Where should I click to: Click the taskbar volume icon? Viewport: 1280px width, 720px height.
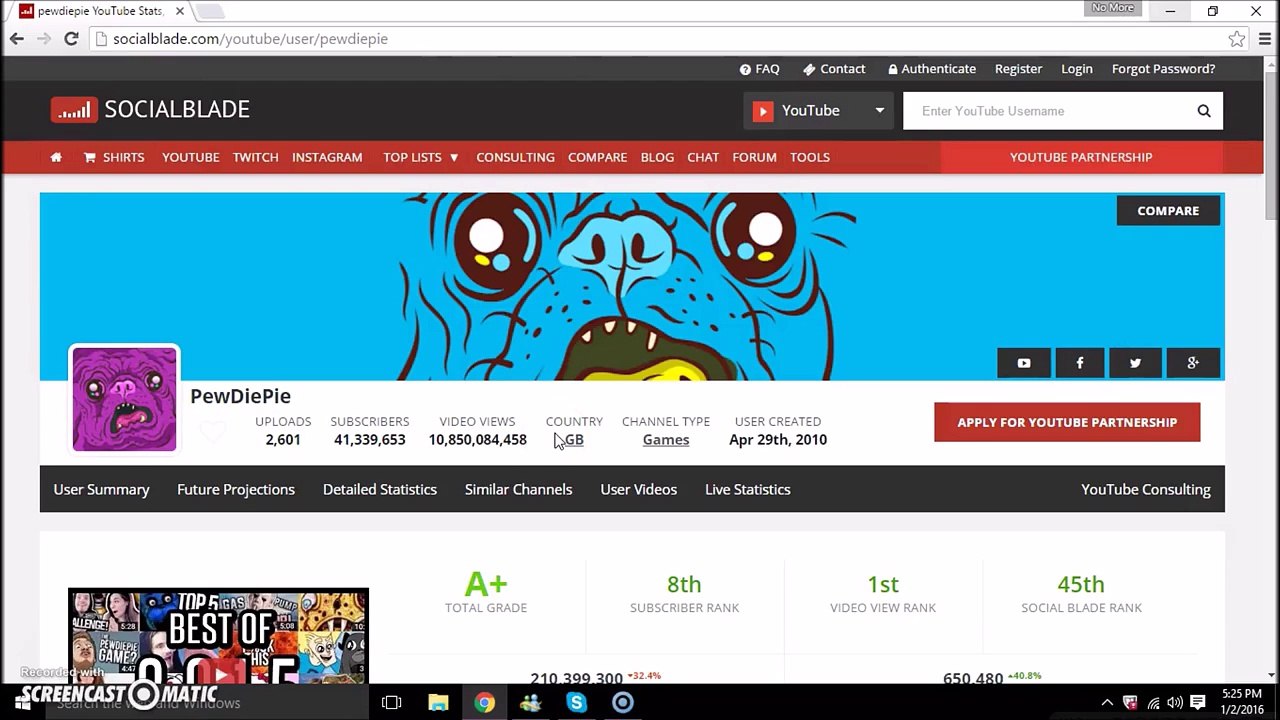pos(1175,703)
